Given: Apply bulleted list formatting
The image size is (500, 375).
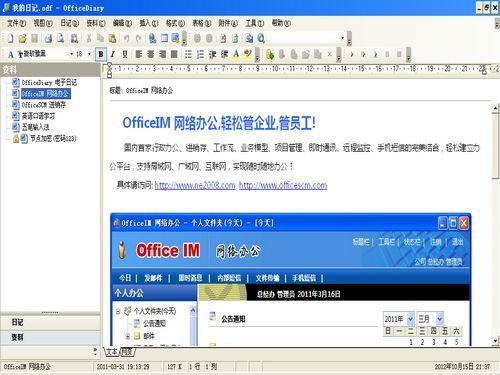Looking at the screenshot, I should [x=188, y=54].
